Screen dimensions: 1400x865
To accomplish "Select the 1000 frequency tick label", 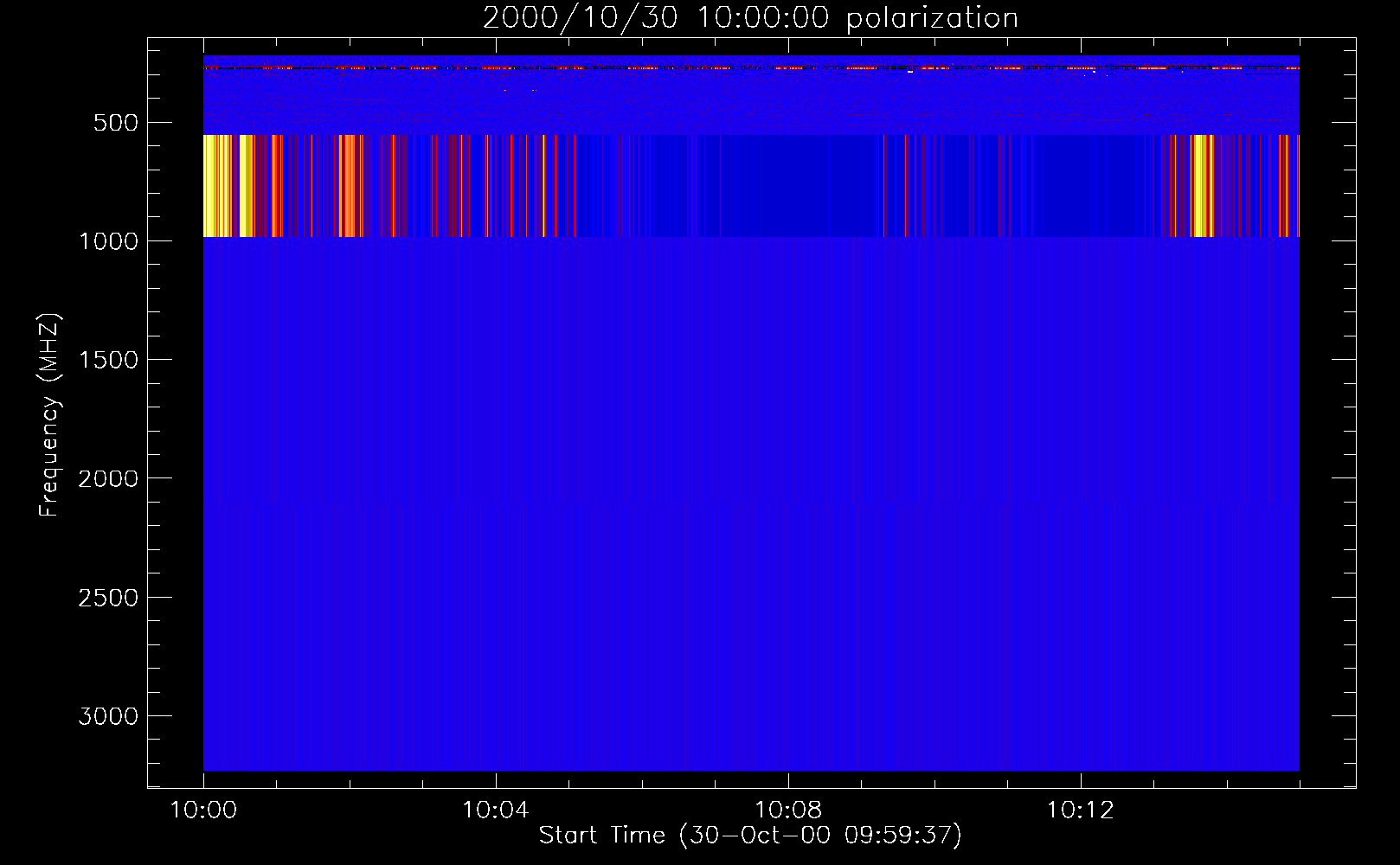I will 108,241.
